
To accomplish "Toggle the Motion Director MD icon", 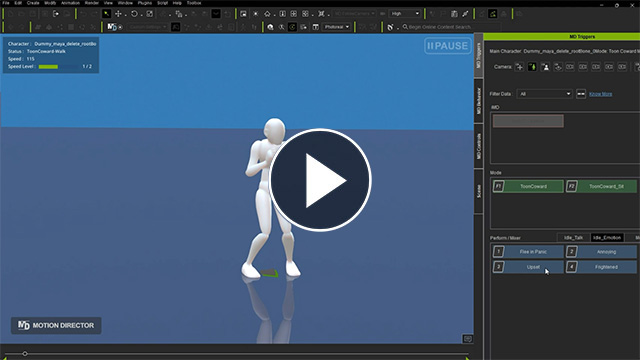I will point(112,27).
